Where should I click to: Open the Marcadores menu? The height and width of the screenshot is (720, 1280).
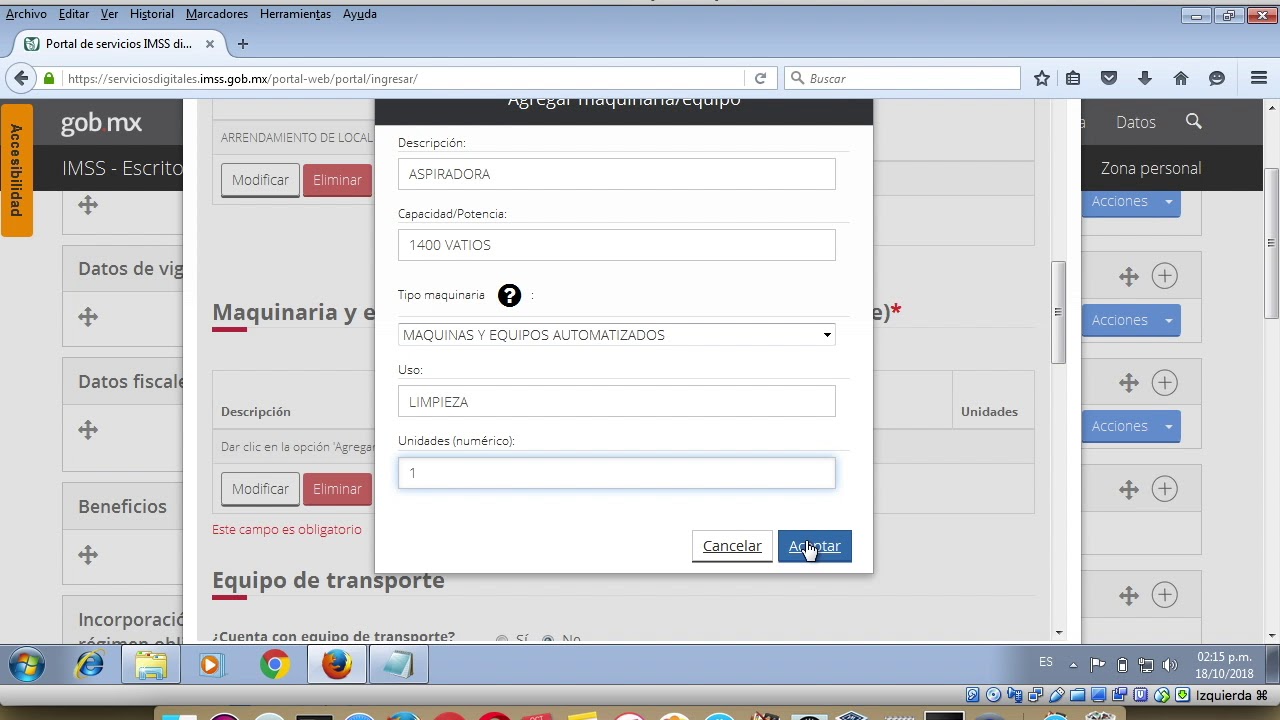pos(217,14)
